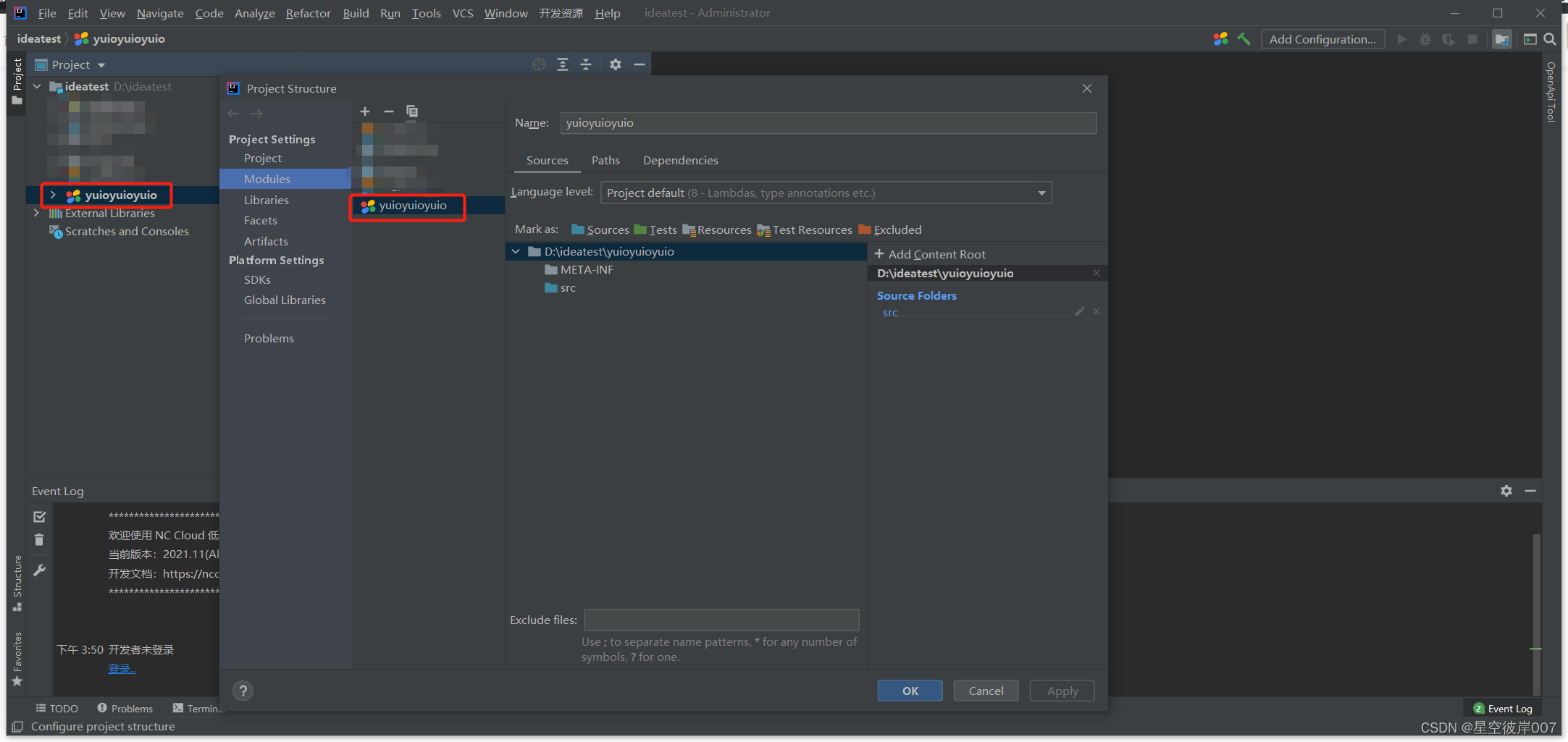Click Search Everywhere magnifier icon
Image resolution: width=1568 pixels, height=742 pixels.
coord(1550,39)
